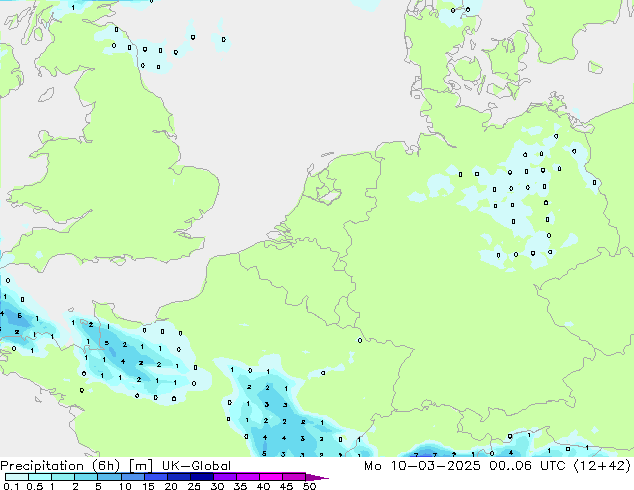The width and height of the screenshot is (634, 490).
Task: Click the 20–25 dark blue legend swatch
Action: coord(179,477)
